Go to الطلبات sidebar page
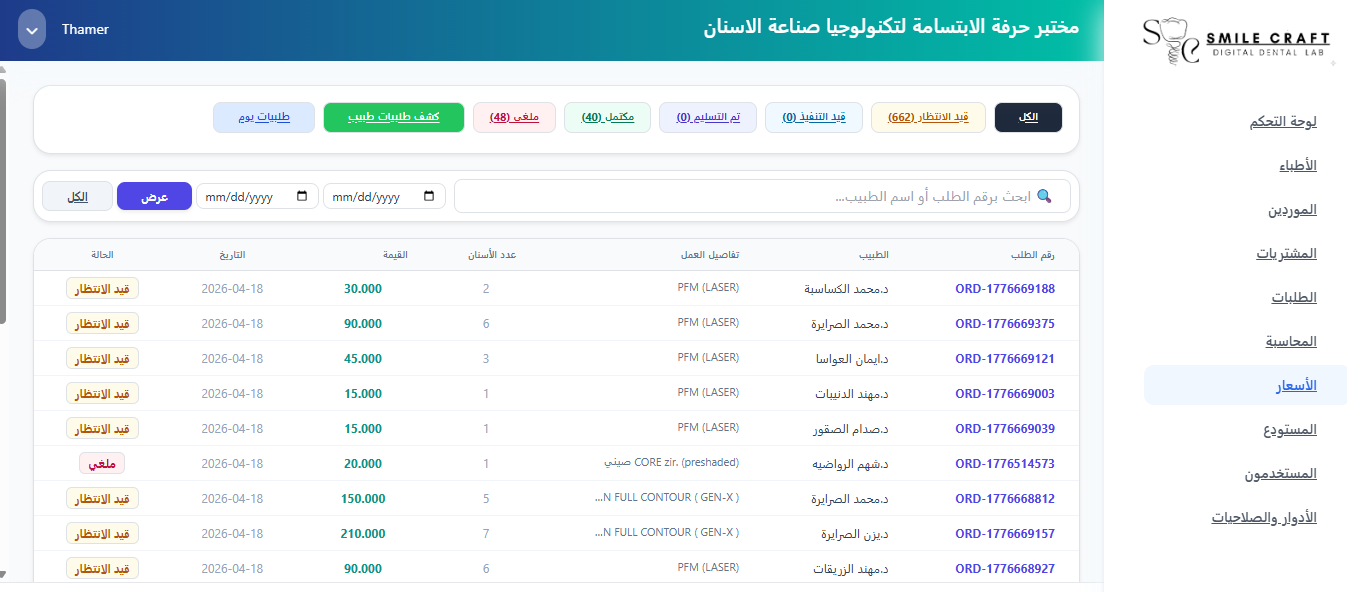 click(x=1294, y=297)
